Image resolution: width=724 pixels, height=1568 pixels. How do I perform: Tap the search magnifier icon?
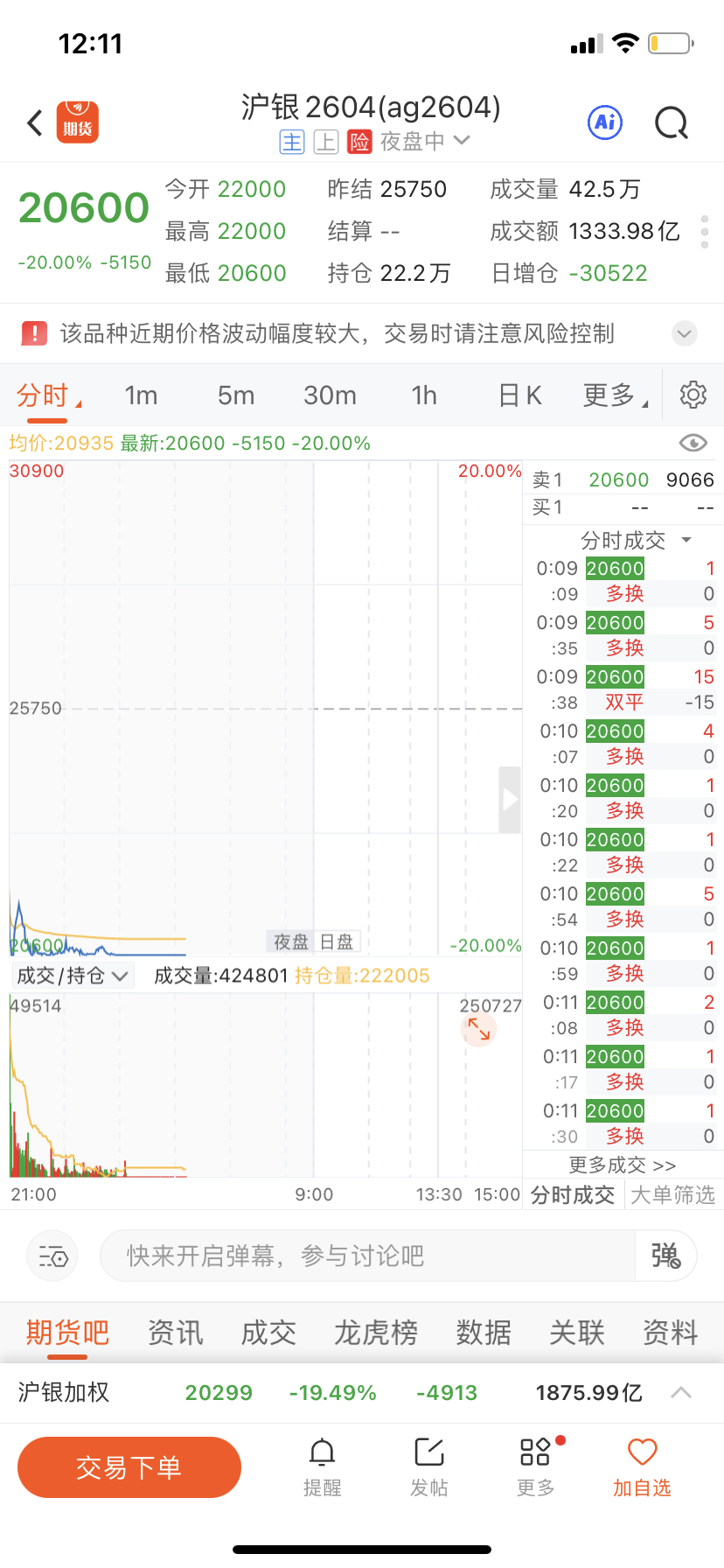tap(672, 123)
